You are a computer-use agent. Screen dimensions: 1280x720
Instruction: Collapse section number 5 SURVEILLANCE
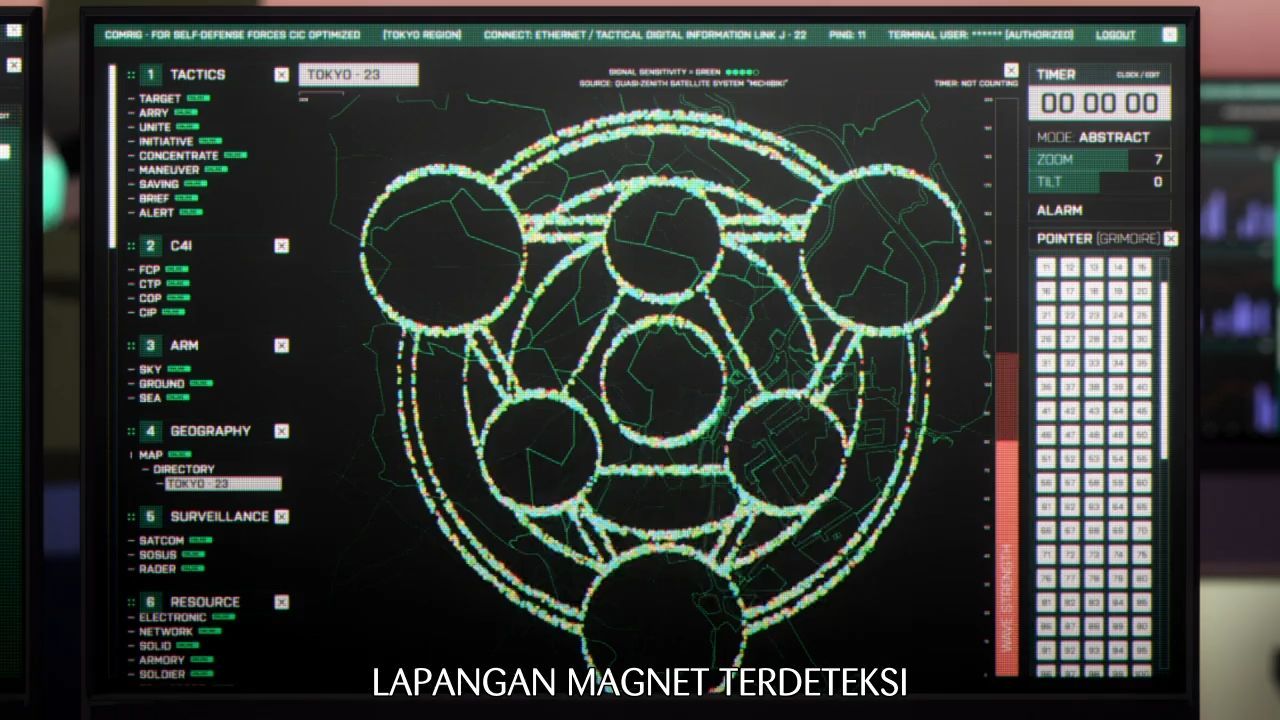tap(150, 517)
